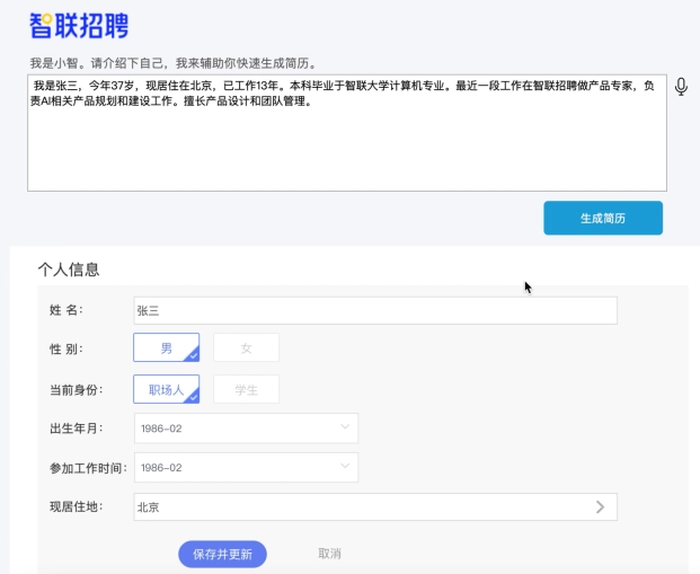
Task: Select 男 gender option
Action: coord(166,347)
